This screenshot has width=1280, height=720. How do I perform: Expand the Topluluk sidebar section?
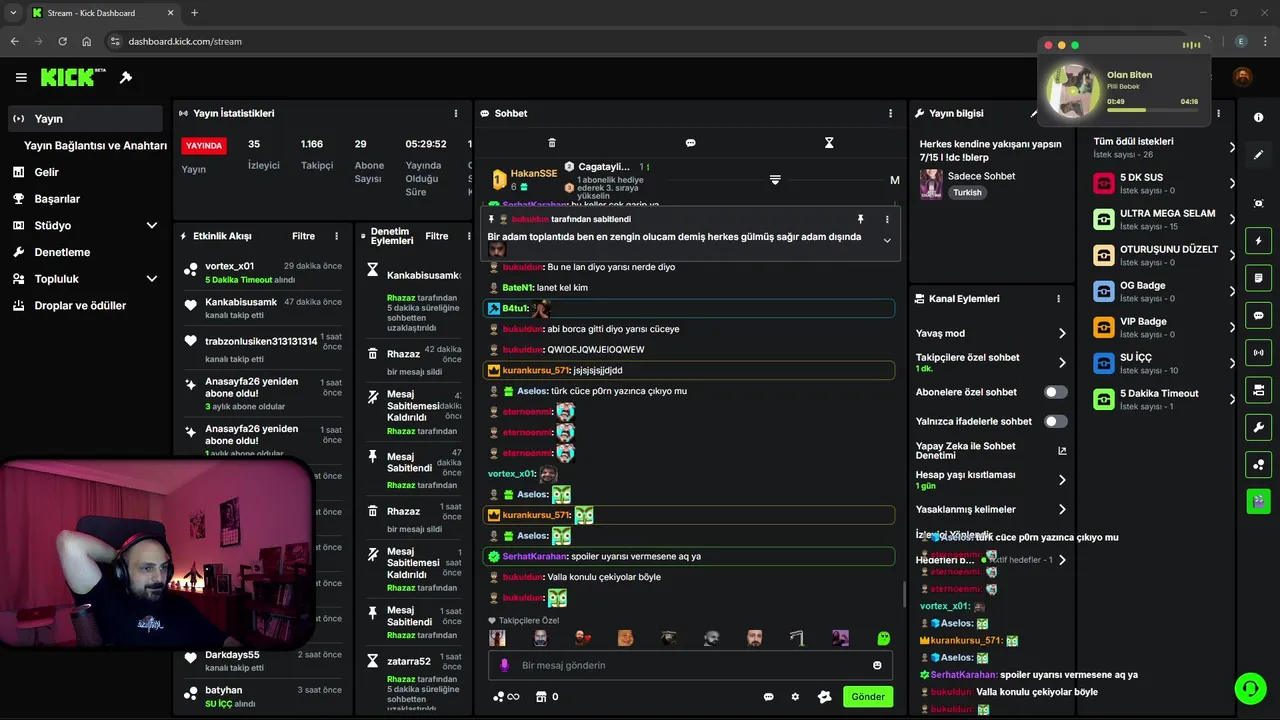152,279
